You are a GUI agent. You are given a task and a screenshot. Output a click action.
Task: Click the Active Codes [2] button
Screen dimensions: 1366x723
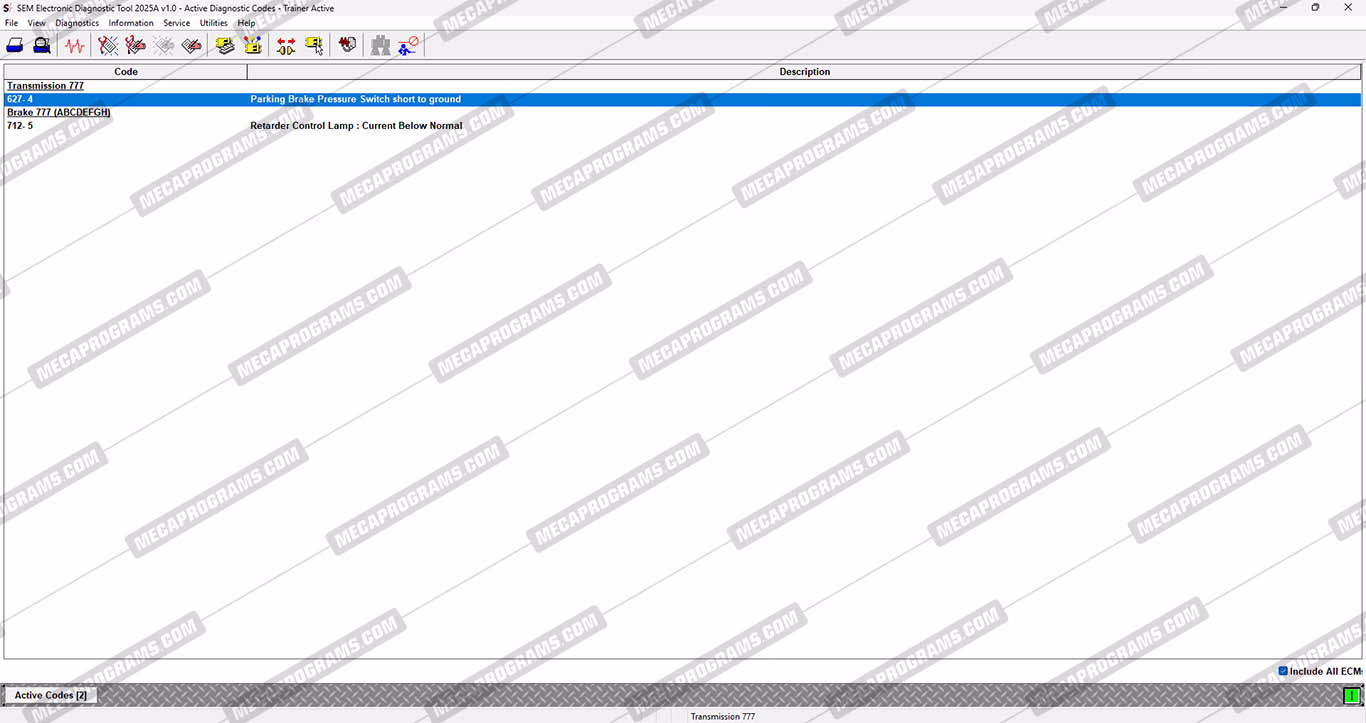(x=51, y=695)
